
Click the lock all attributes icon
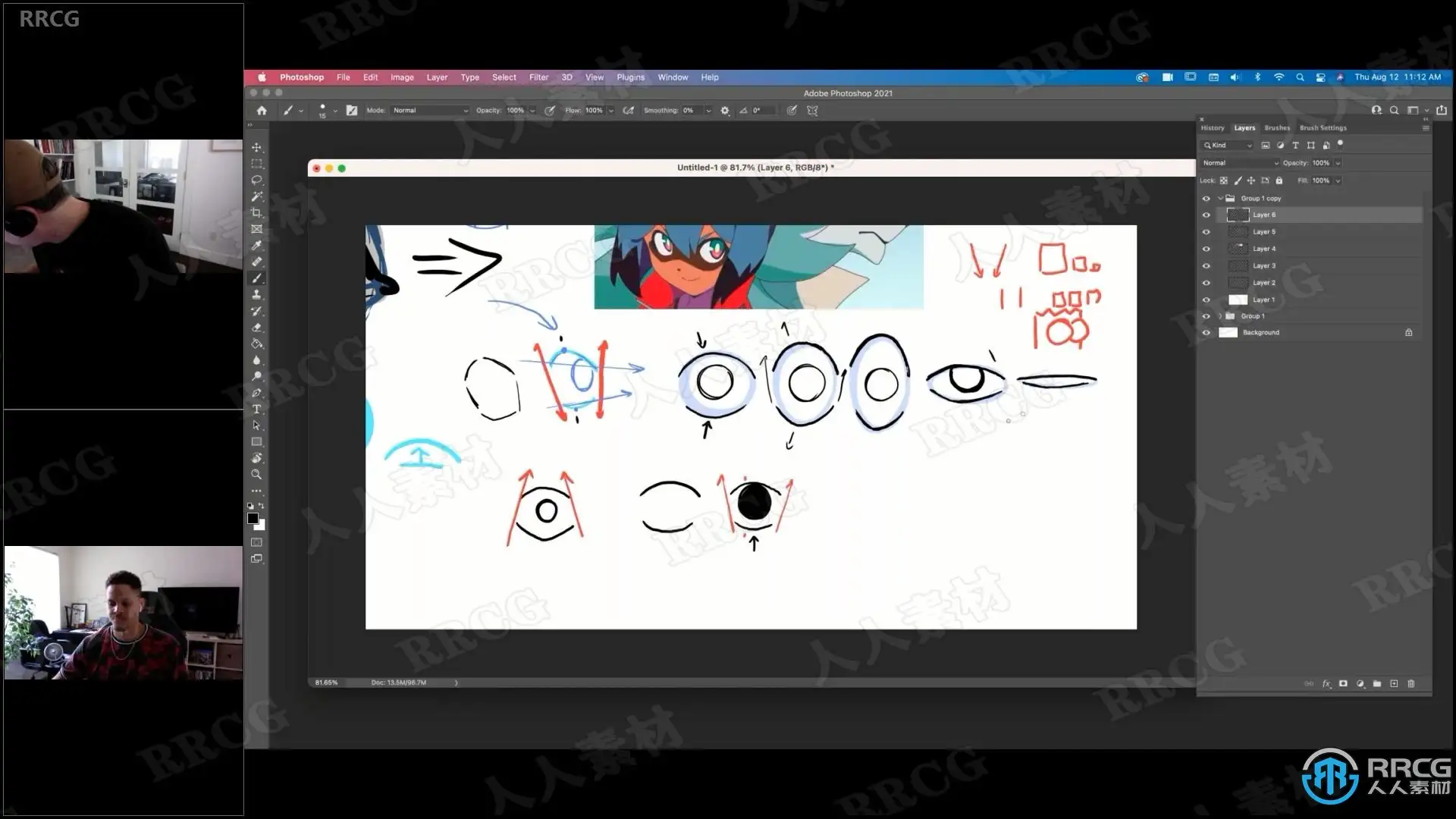click(x=1279, y=181)
